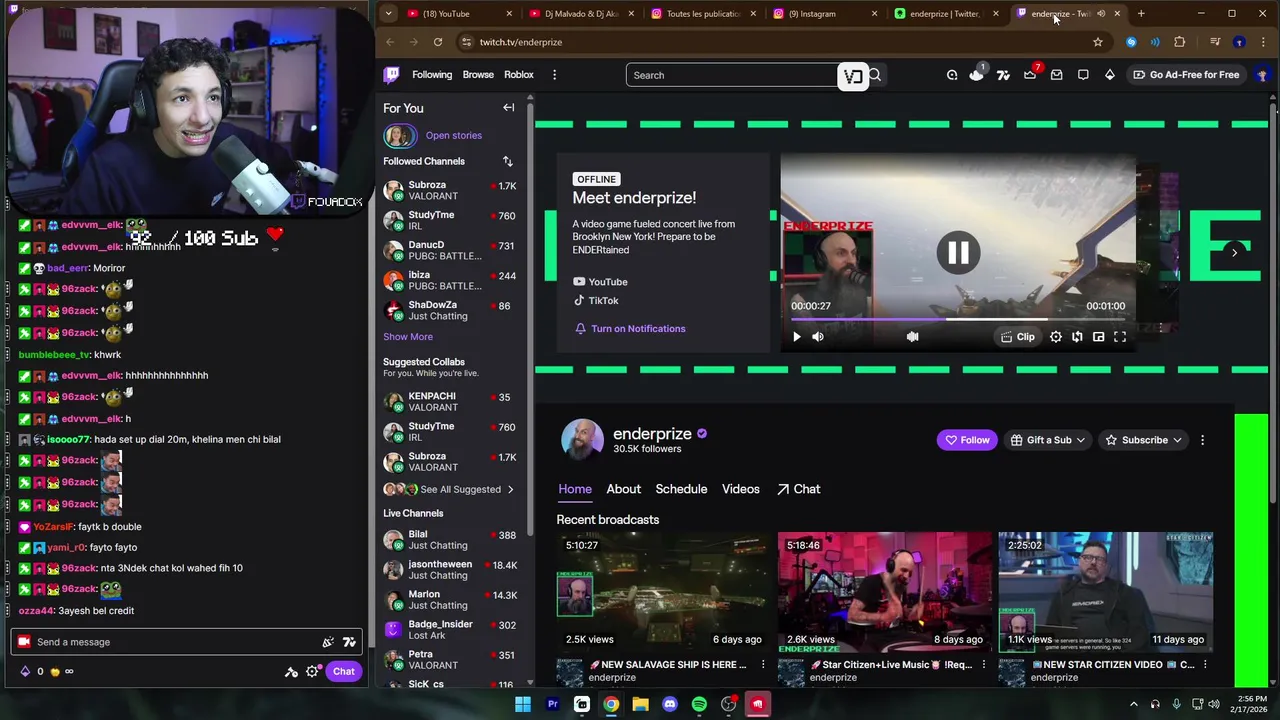
Task: Open the celebration emote icon in chat box
Action: click(328, 642)
